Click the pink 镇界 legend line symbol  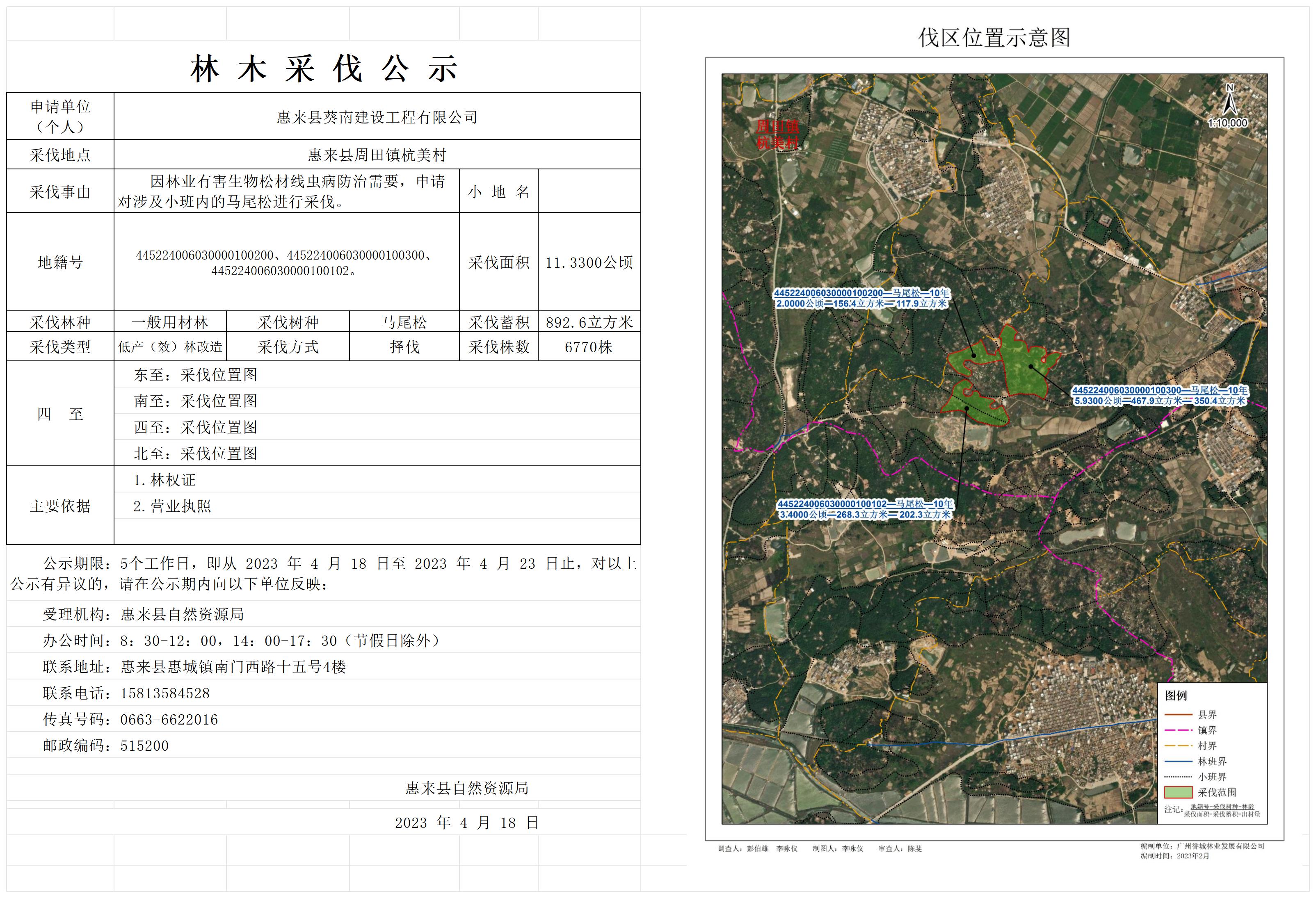pyautogui.click(x=1179, y=731)
